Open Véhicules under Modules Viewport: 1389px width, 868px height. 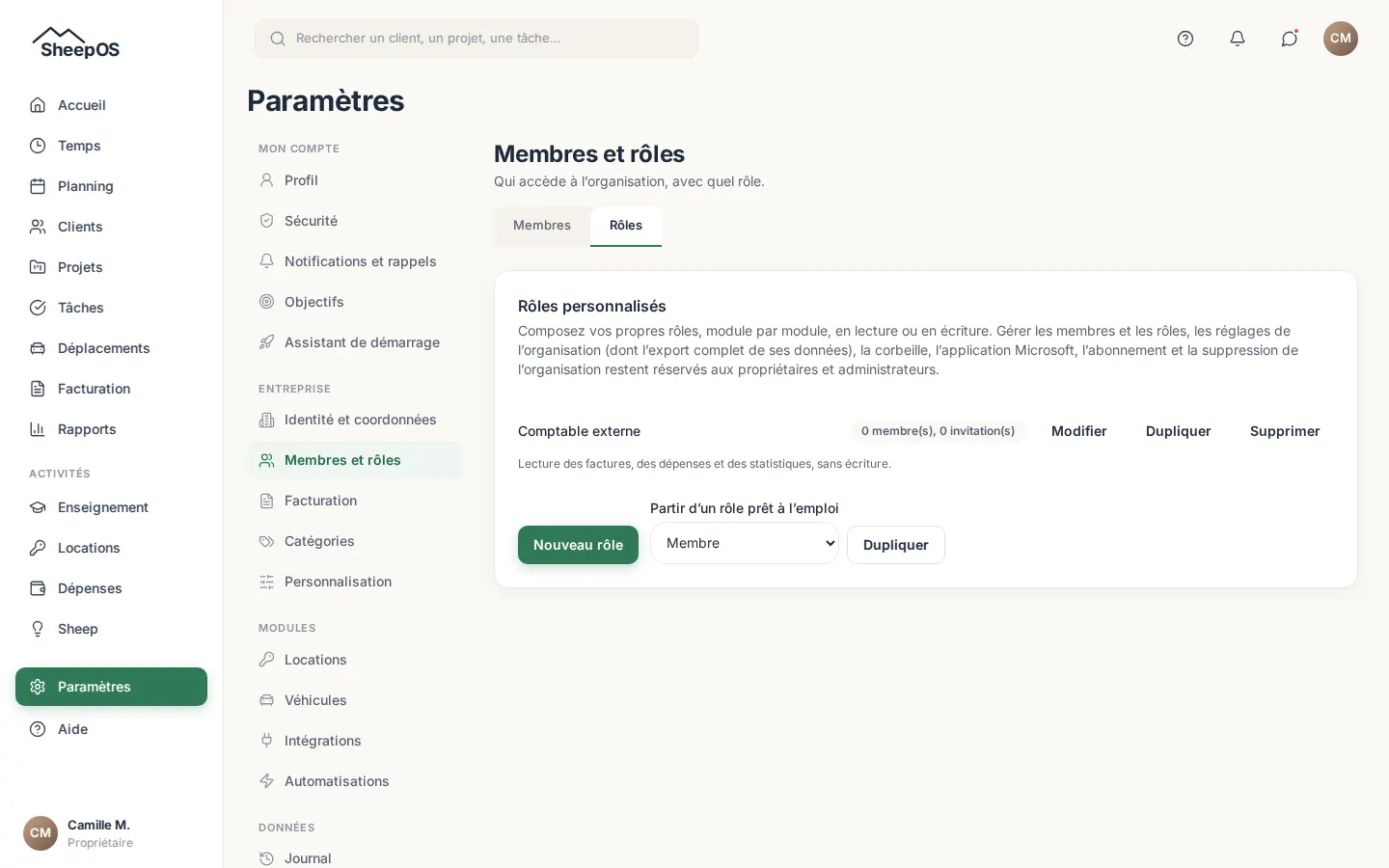[x=355, y=700]
